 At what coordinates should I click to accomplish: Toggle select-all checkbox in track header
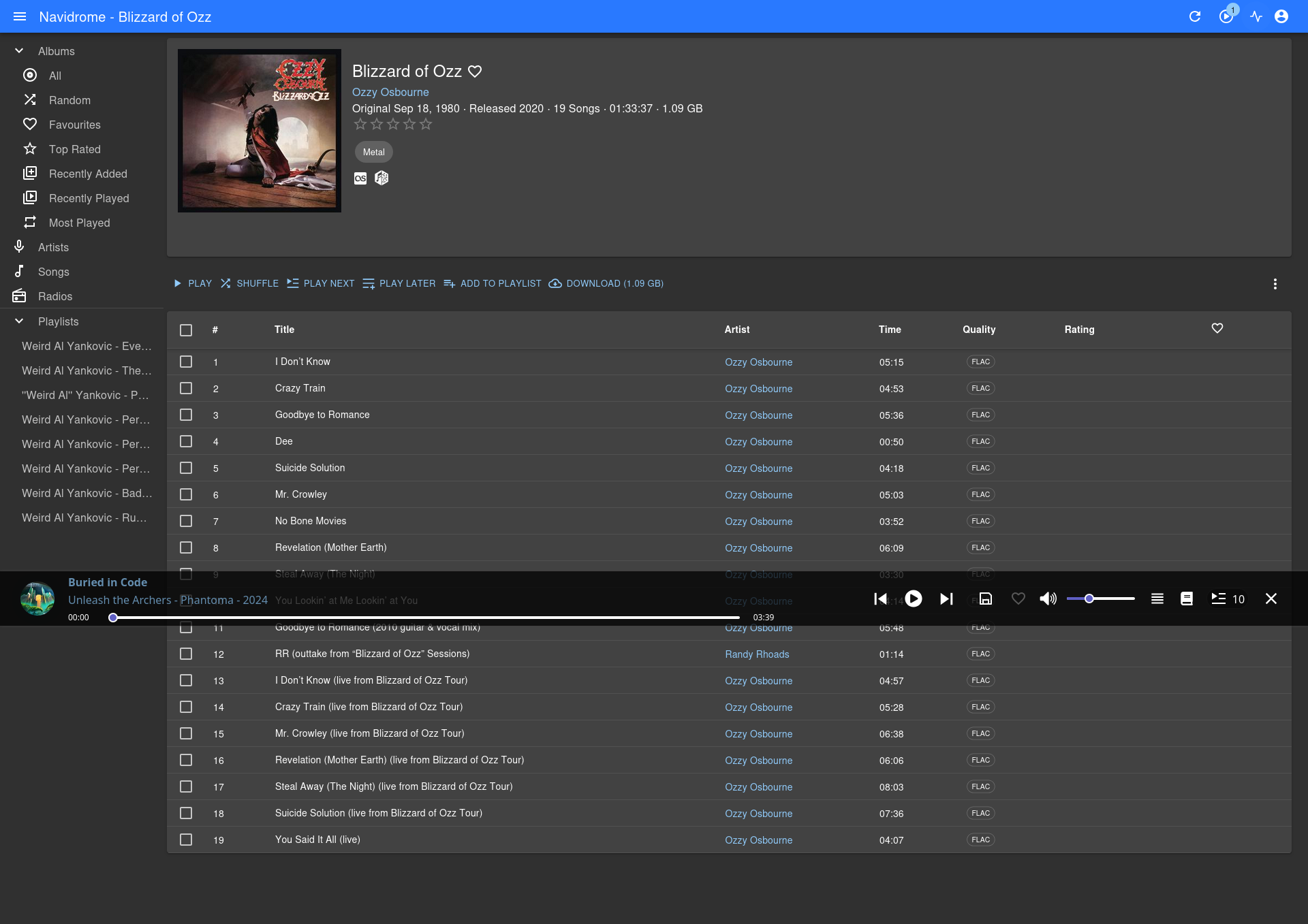coord(186,330)
